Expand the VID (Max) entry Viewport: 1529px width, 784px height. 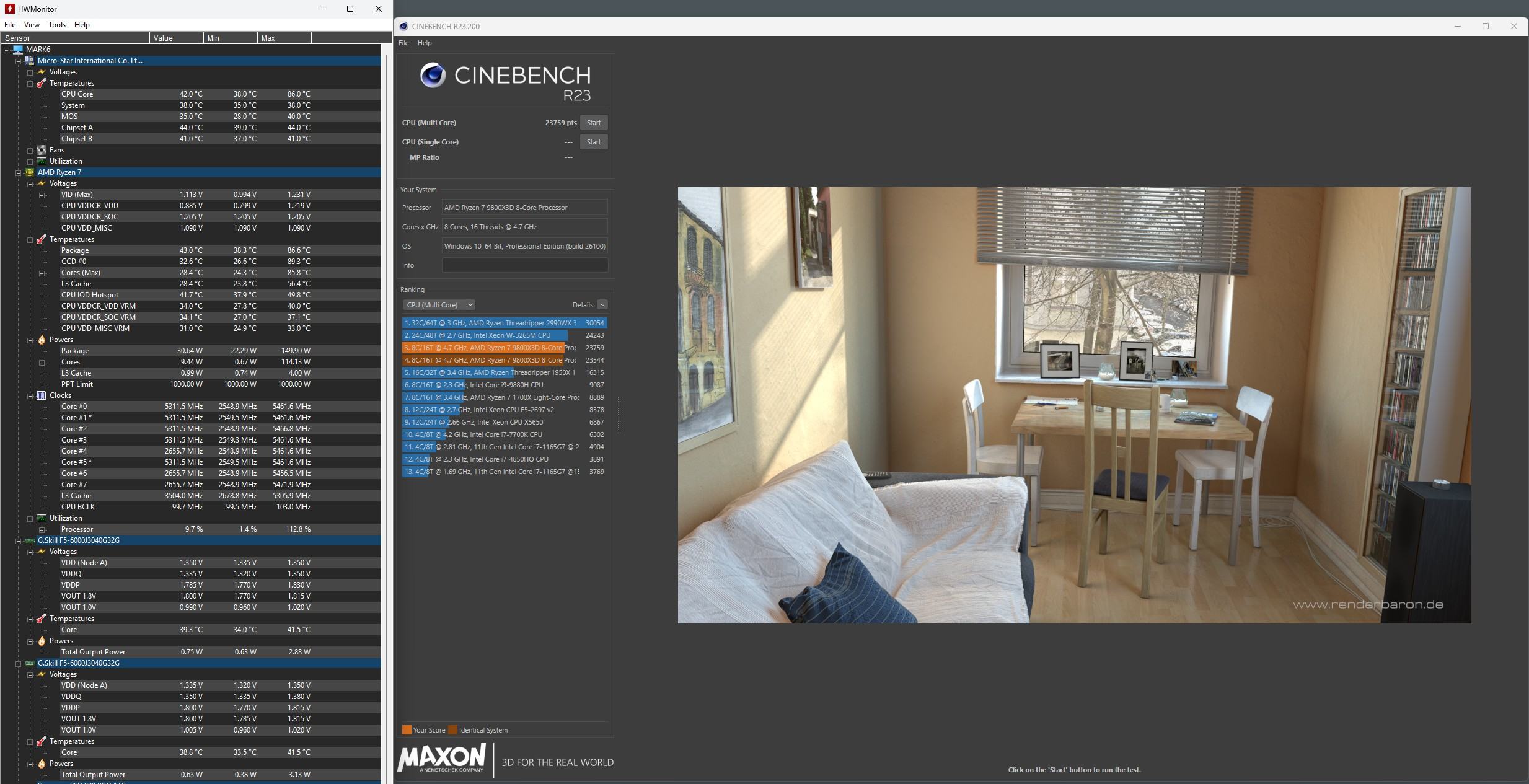[x=42, y=195]
